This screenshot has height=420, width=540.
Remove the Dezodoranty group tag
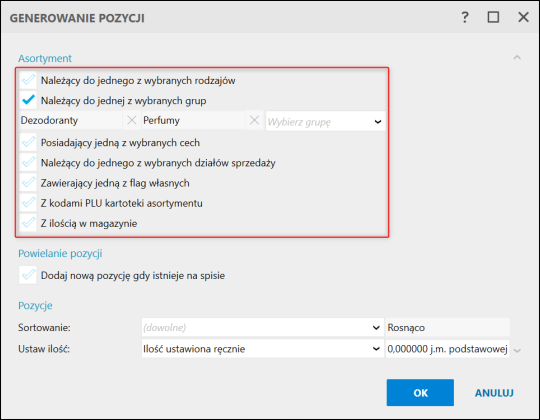132,120
